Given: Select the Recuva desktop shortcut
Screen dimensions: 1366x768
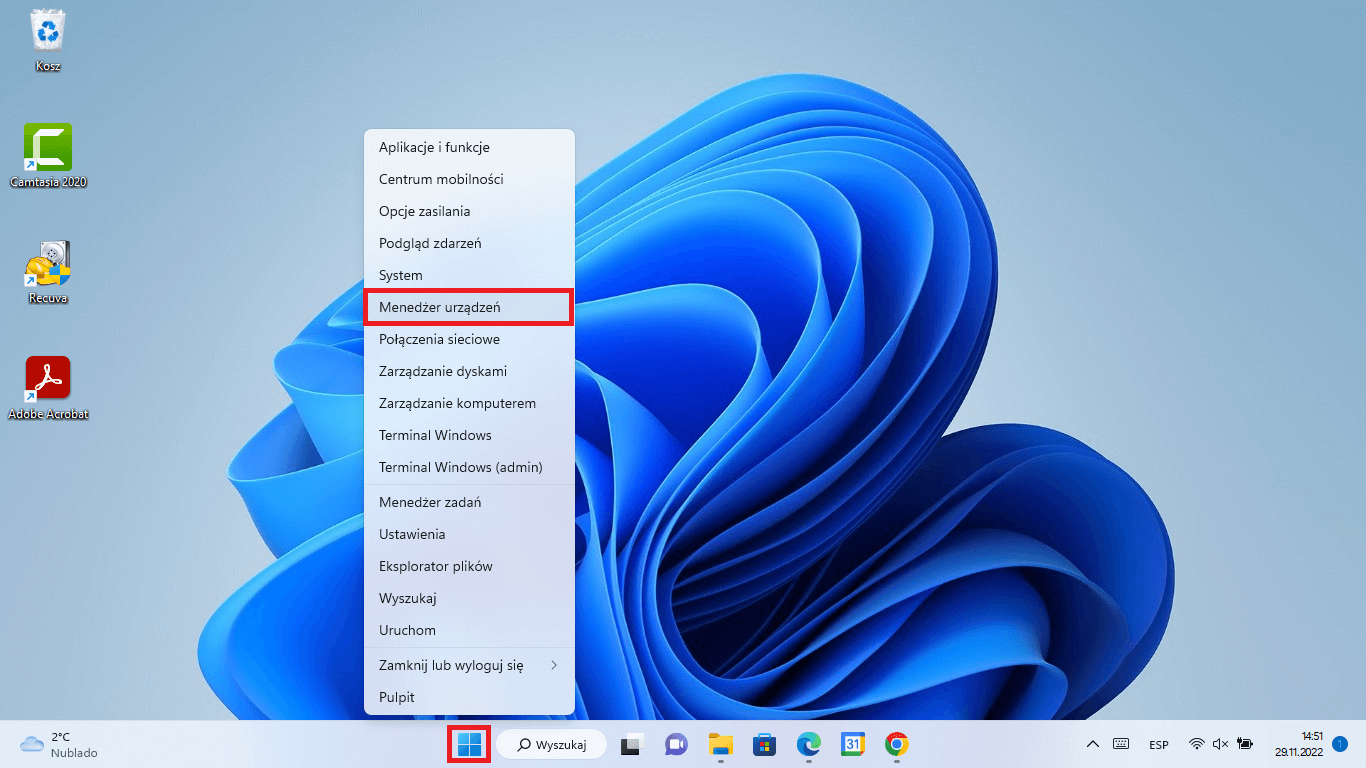Looking at the screenshot, I should (48, 272).
